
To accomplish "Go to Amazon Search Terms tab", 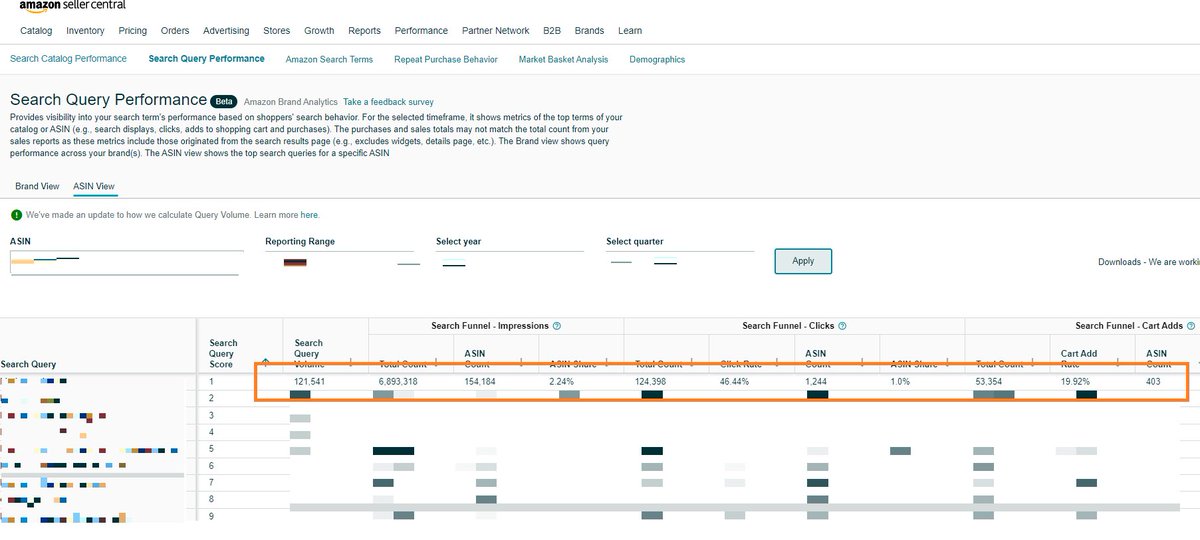I will pos(329,60).
